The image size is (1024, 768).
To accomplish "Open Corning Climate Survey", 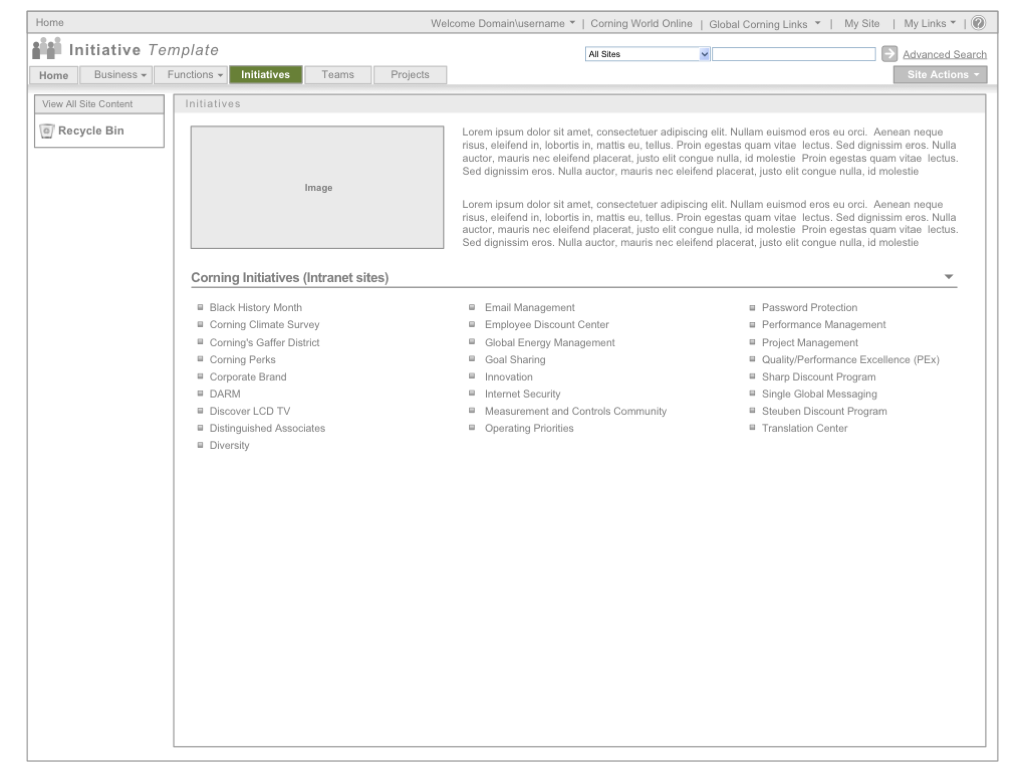I will 264,325.
